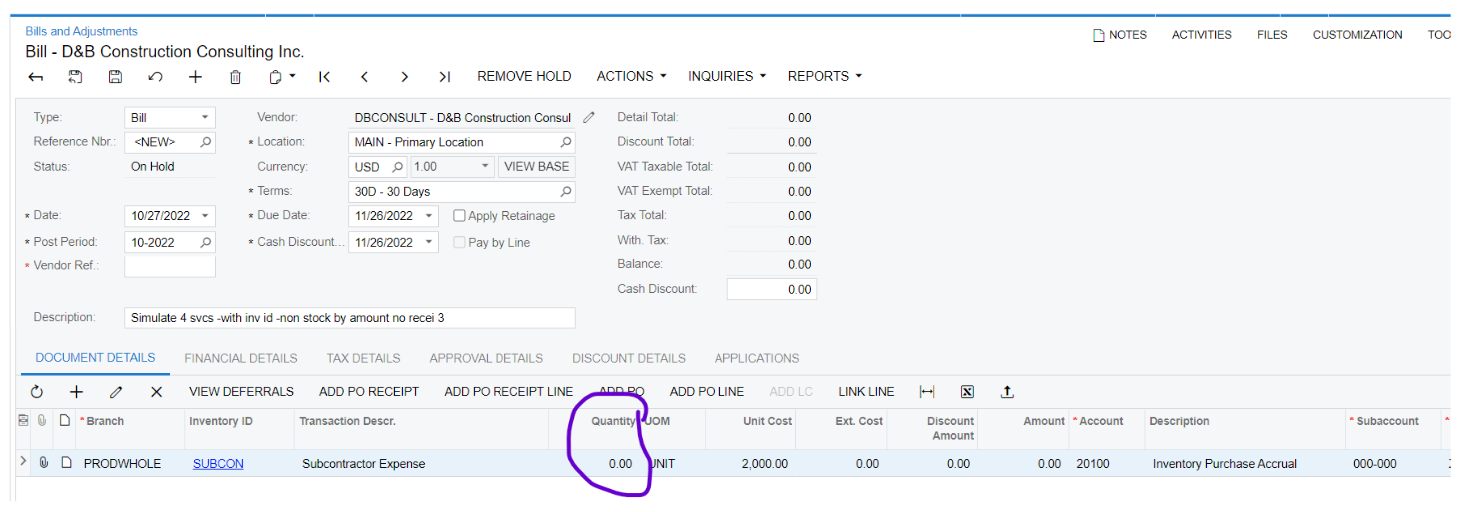Open the Cash Discount date dropdown

point(430,242)
